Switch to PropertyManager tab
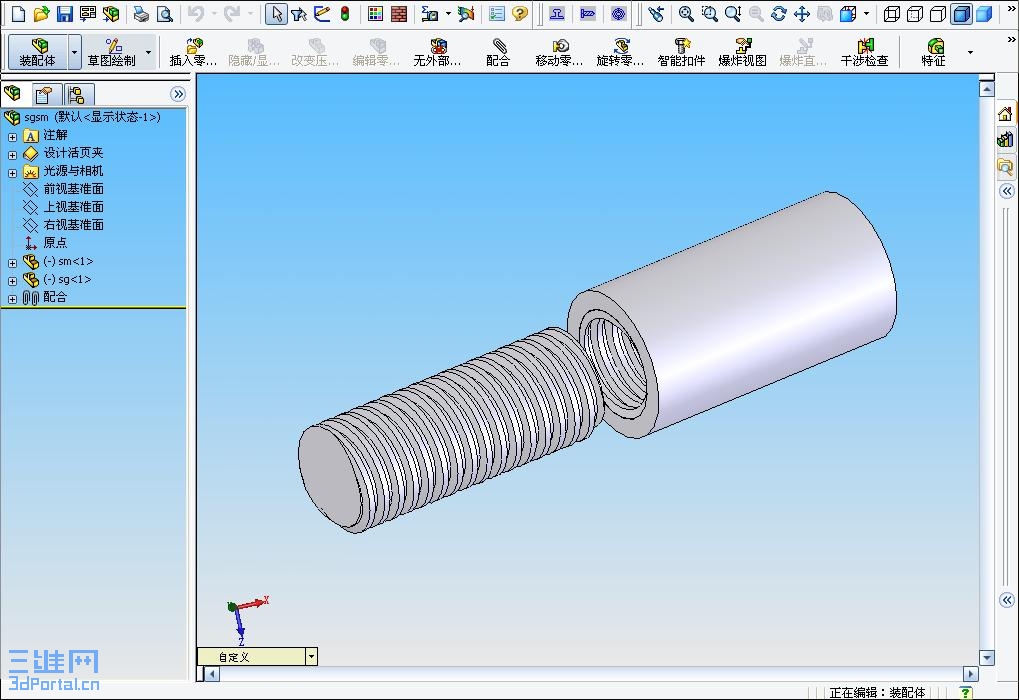Screen dimensions: 1019x700 [x=44, y=95]
